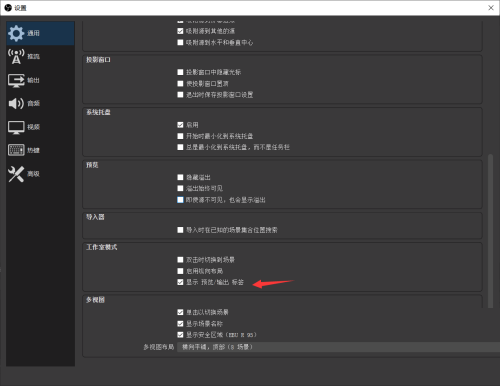
Task: Open the 通用 (General) settings gear icon
Action: 16,33
